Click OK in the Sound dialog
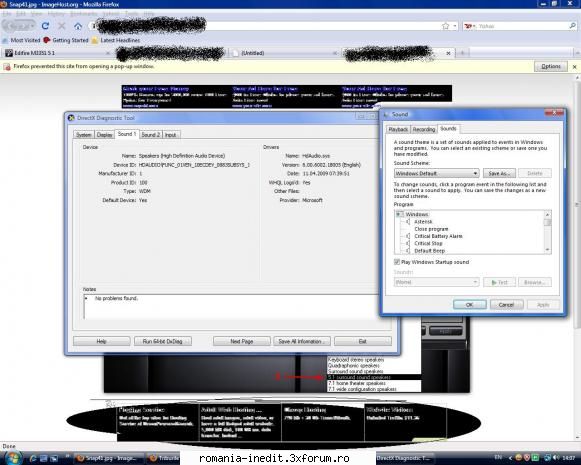Screen dimensions: 581x465 (469, 305)
